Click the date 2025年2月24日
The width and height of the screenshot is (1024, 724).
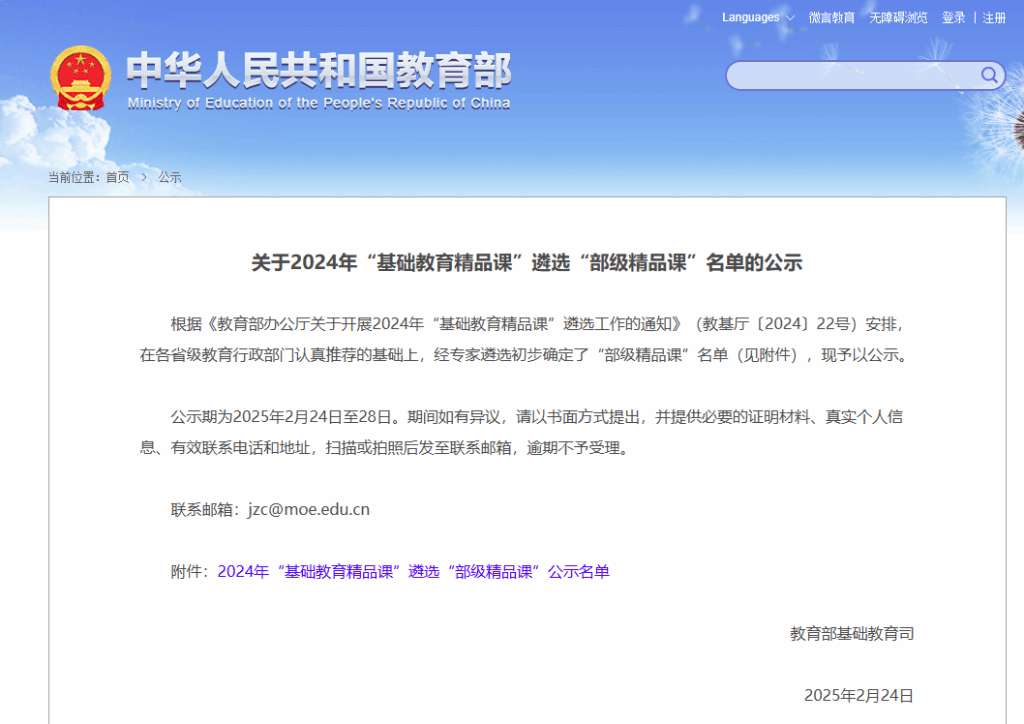[859, 695]
